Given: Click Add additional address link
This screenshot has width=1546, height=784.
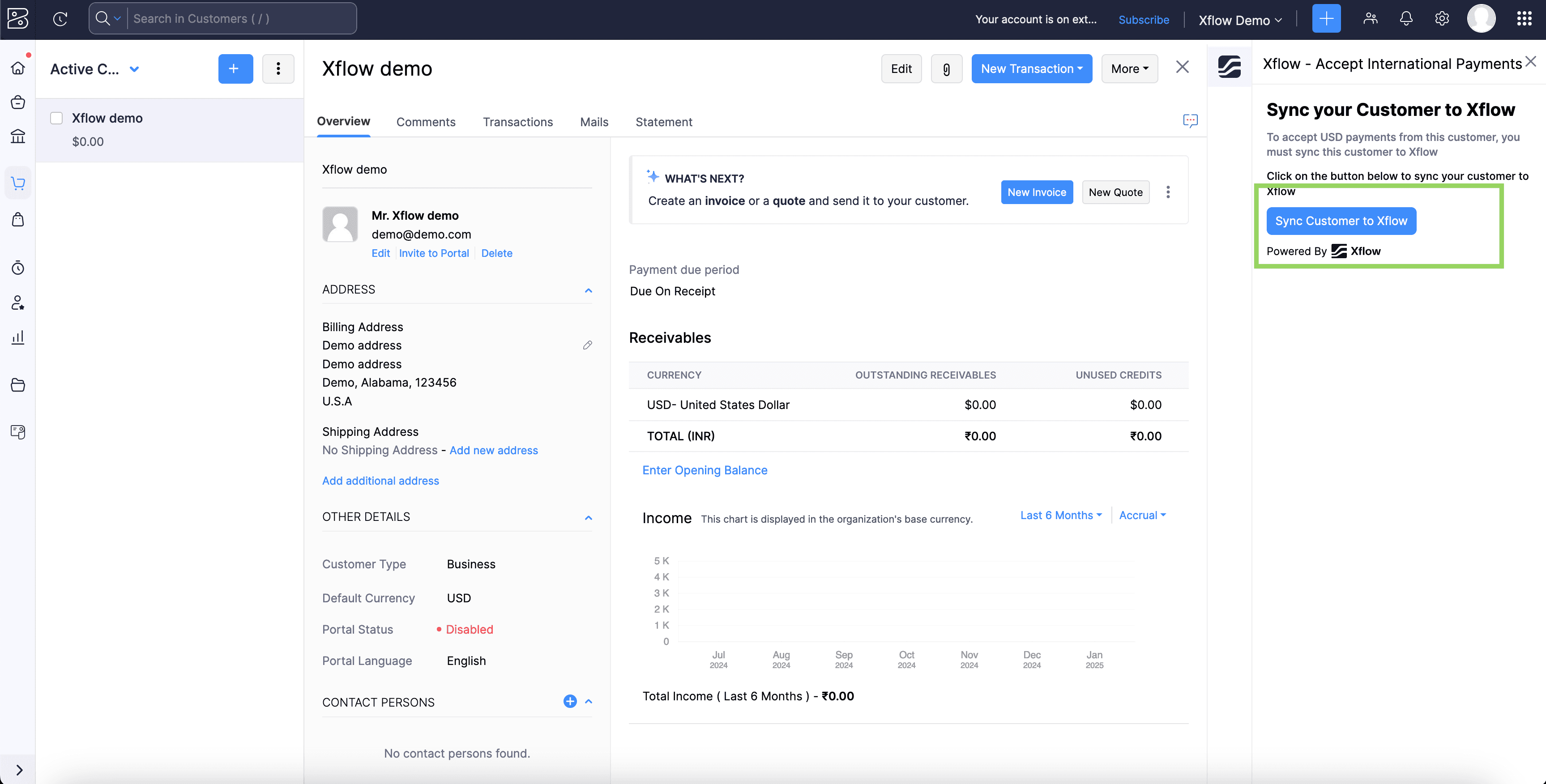Looking at the screenshot, I should pyautogui.click(x=380, y=481).
